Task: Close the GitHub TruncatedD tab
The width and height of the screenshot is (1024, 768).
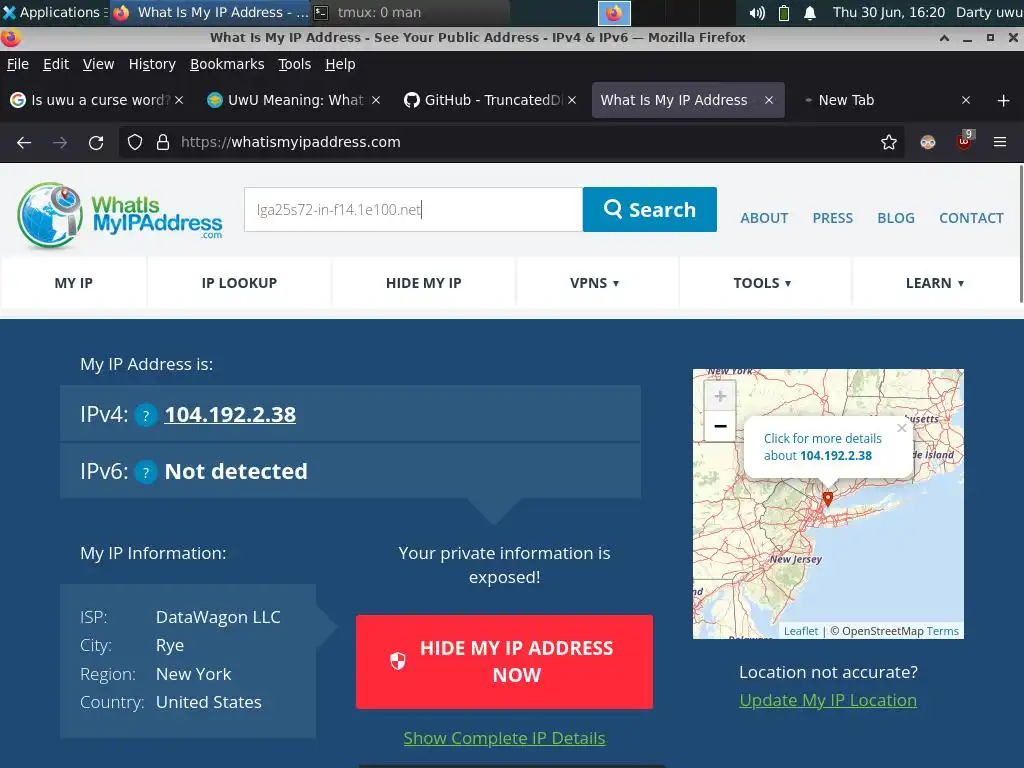Action: 572,100
